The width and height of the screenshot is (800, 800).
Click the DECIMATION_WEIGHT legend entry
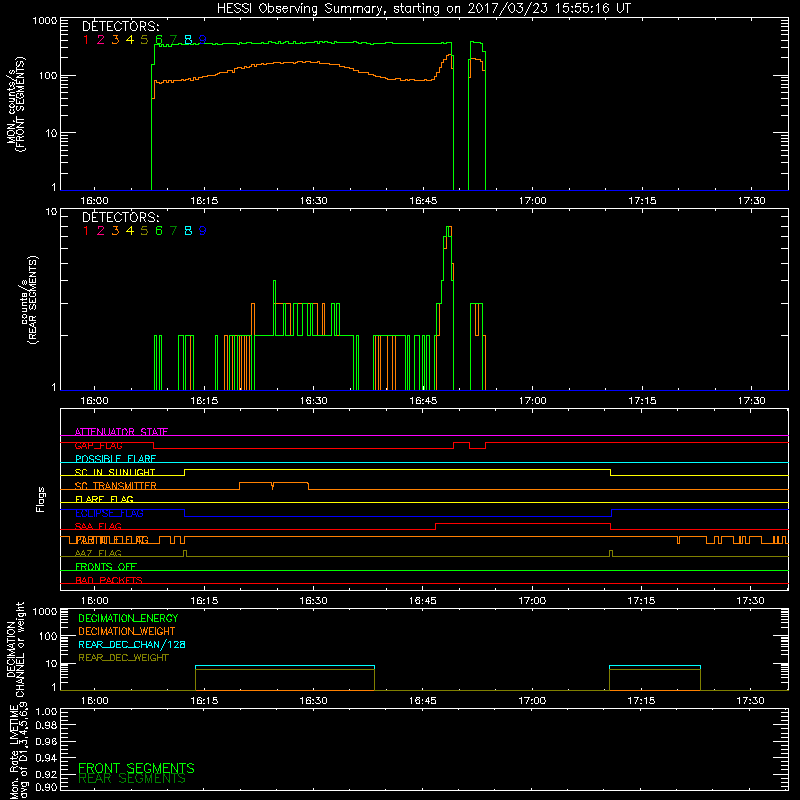(x=127, y=632)
